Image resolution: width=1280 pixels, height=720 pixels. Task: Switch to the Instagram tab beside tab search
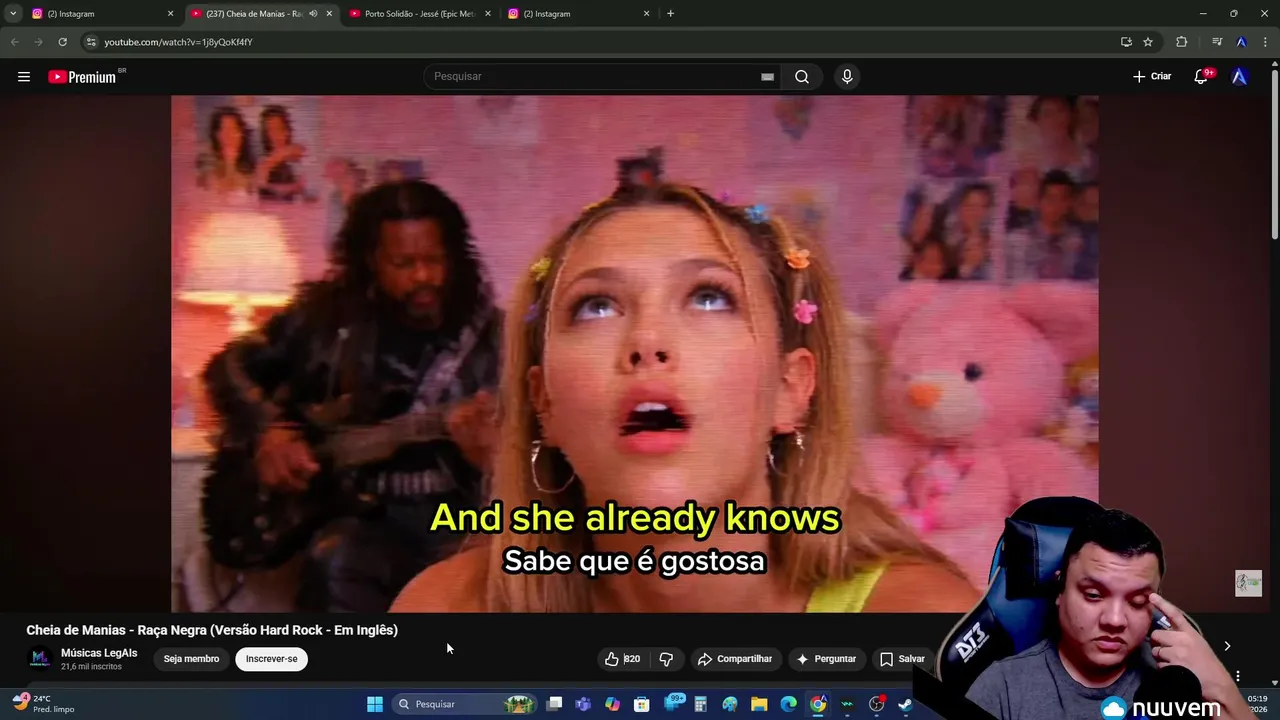100,14
